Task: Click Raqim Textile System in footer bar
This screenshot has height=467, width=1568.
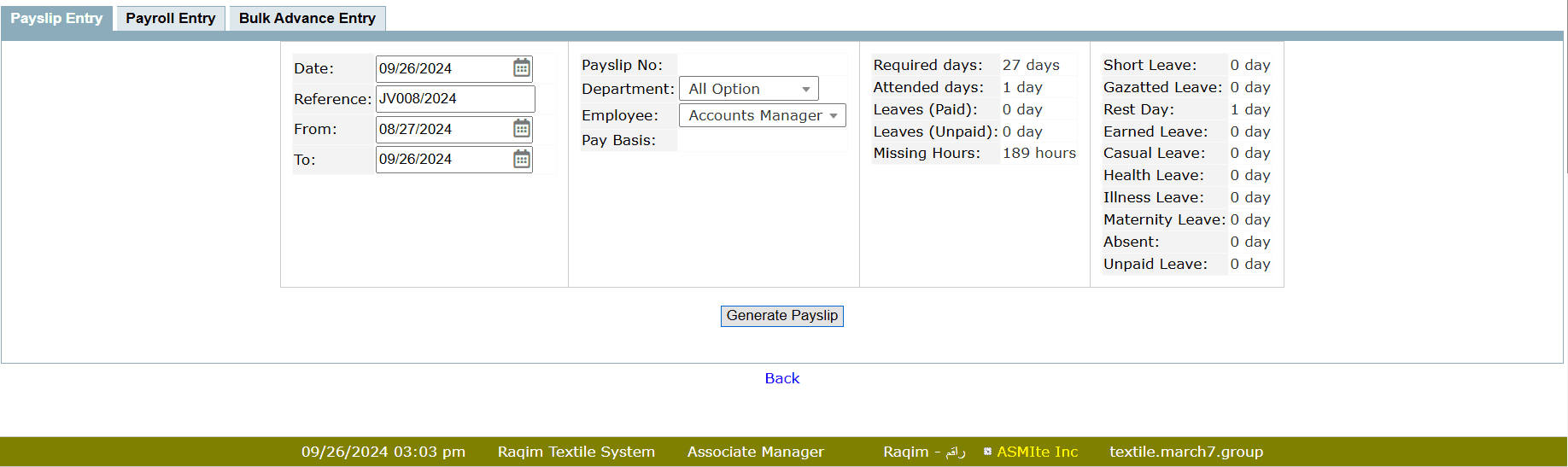Action: coord(576,452)
